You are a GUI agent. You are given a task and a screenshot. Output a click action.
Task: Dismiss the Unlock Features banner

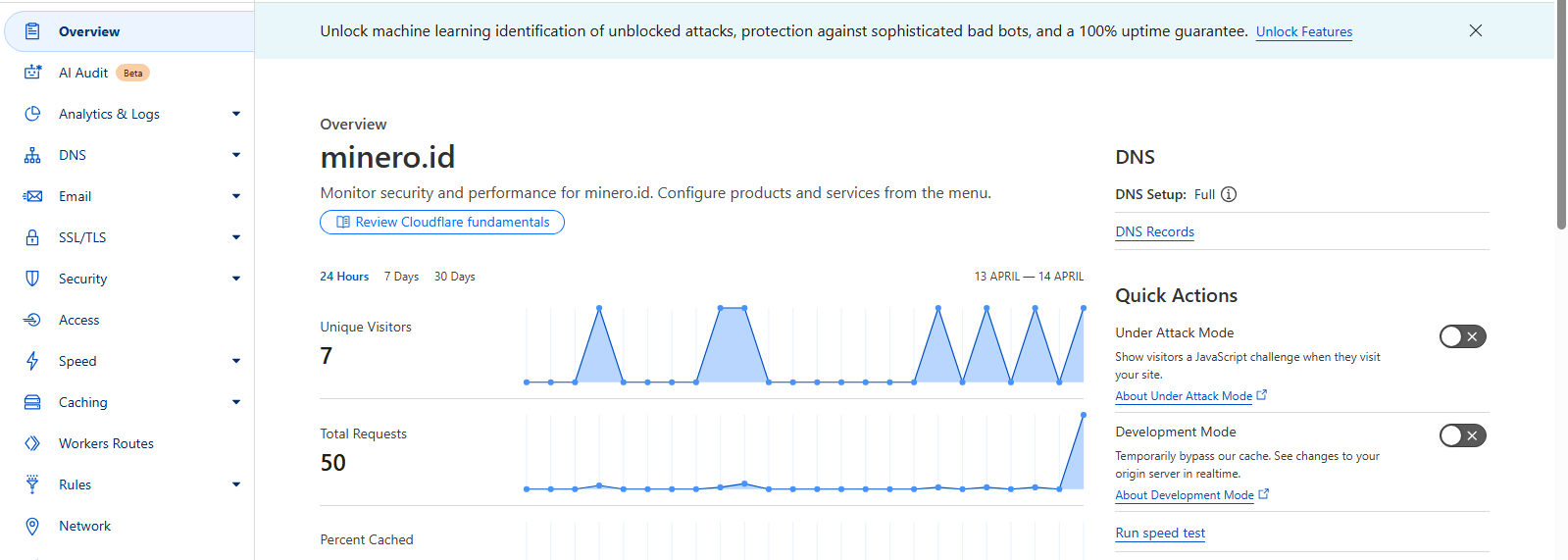1475,30
